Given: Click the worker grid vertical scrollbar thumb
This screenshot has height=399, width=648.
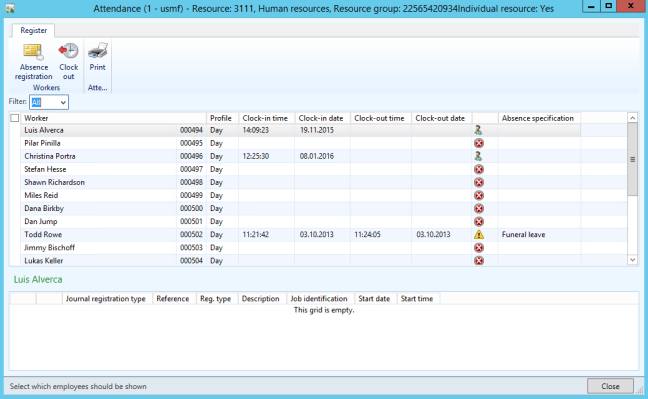Looking at the screenshot, I should [x=632, y=159].
